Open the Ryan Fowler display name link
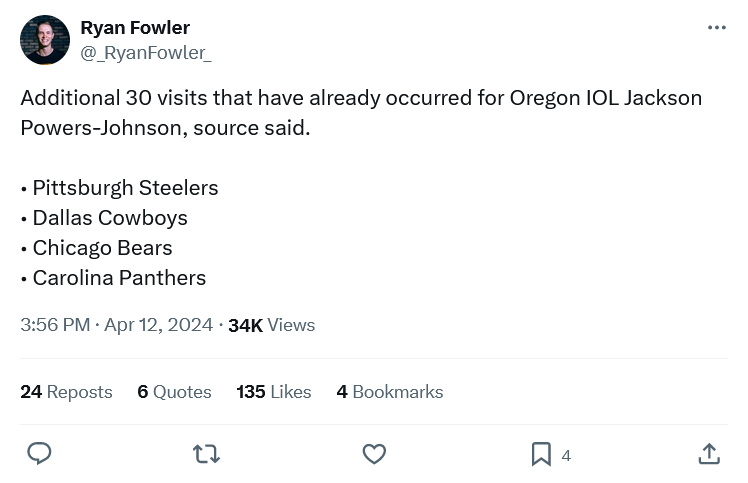This screenshot has height=483, width=748. [x=135, y=28]
